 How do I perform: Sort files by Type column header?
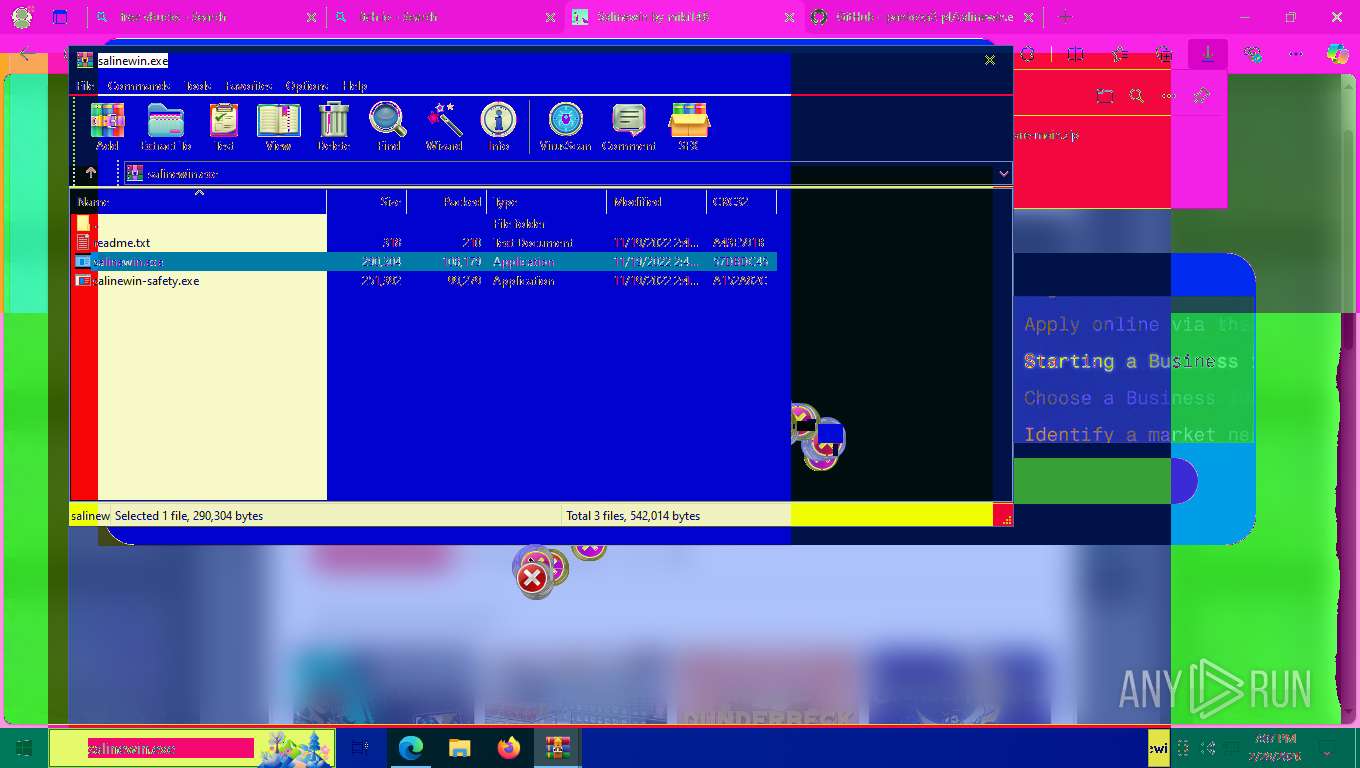point(547,202)
